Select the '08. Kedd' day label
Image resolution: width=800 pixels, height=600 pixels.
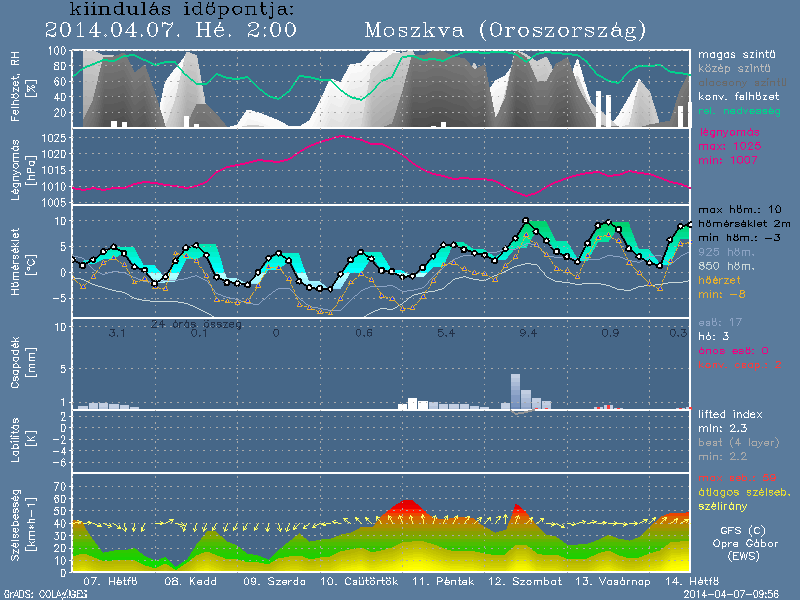coord(186,581)
